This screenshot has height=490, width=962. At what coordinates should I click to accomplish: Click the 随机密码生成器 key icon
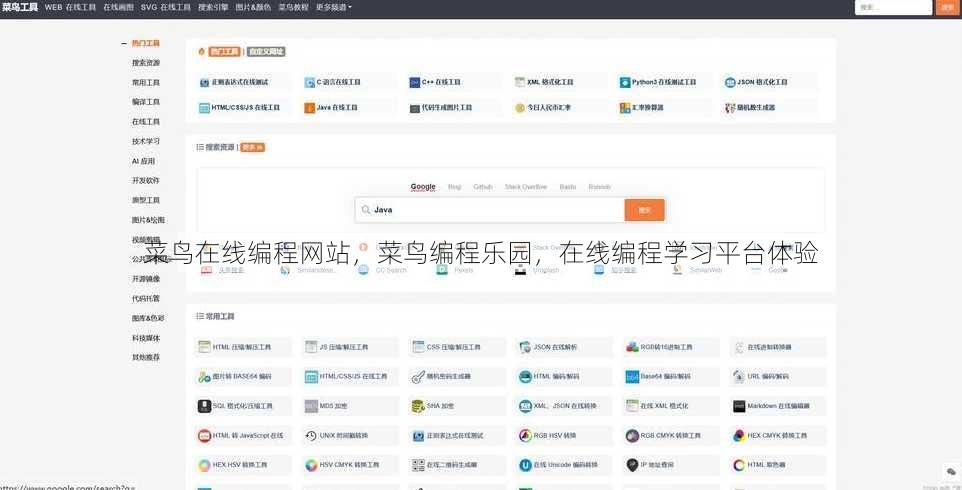[x=418, y=377]
